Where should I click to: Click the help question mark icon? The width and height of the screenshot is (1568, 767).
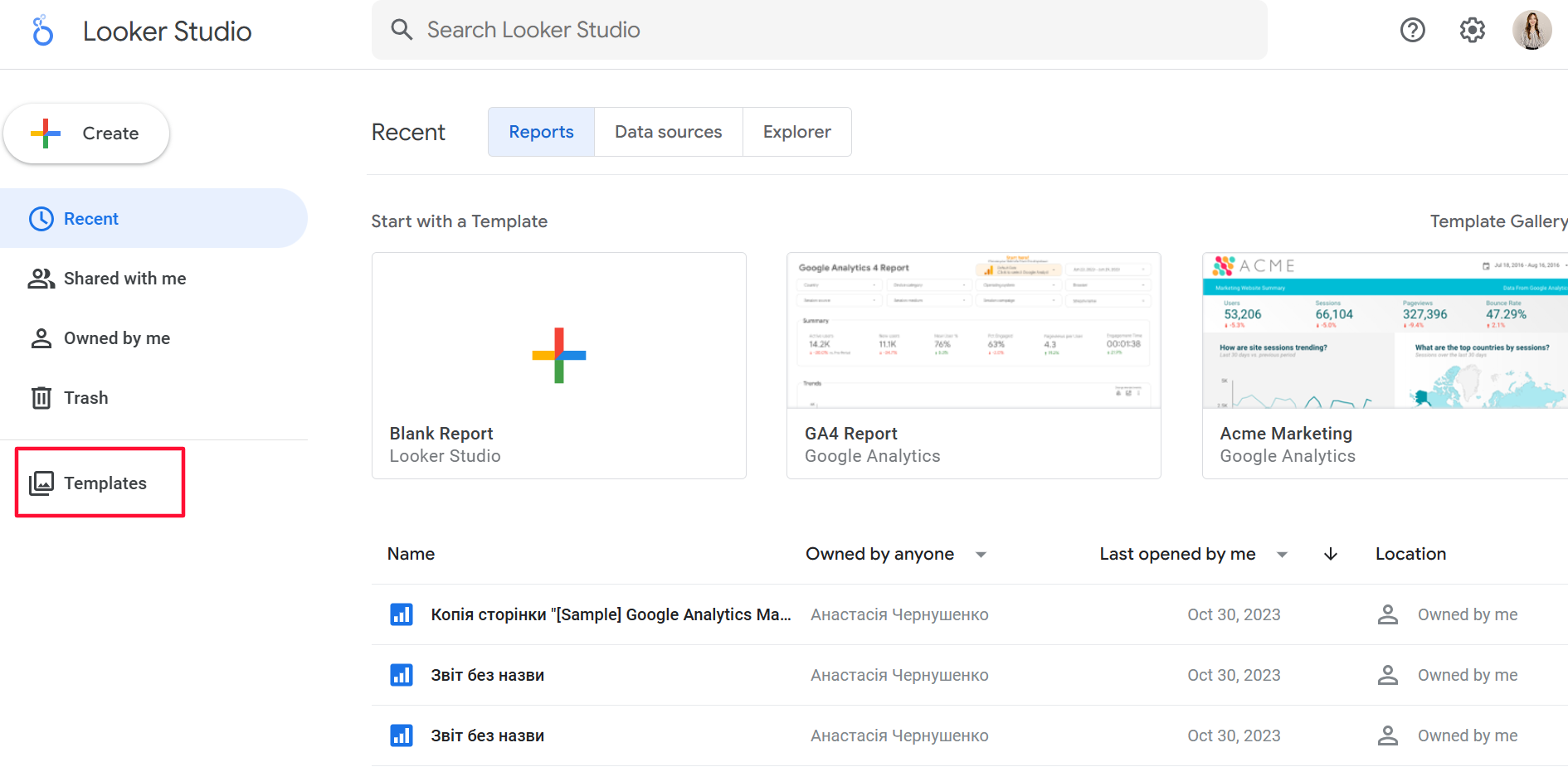(x=1412, y=30)
